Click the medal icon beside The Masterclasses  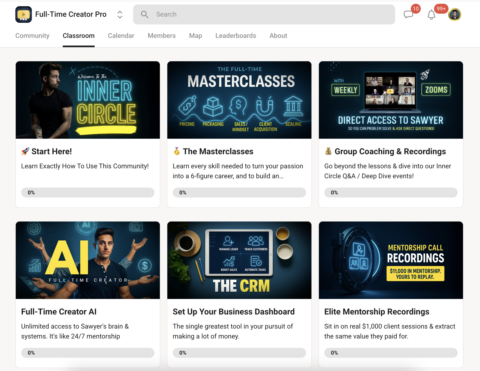pos(177,151)
